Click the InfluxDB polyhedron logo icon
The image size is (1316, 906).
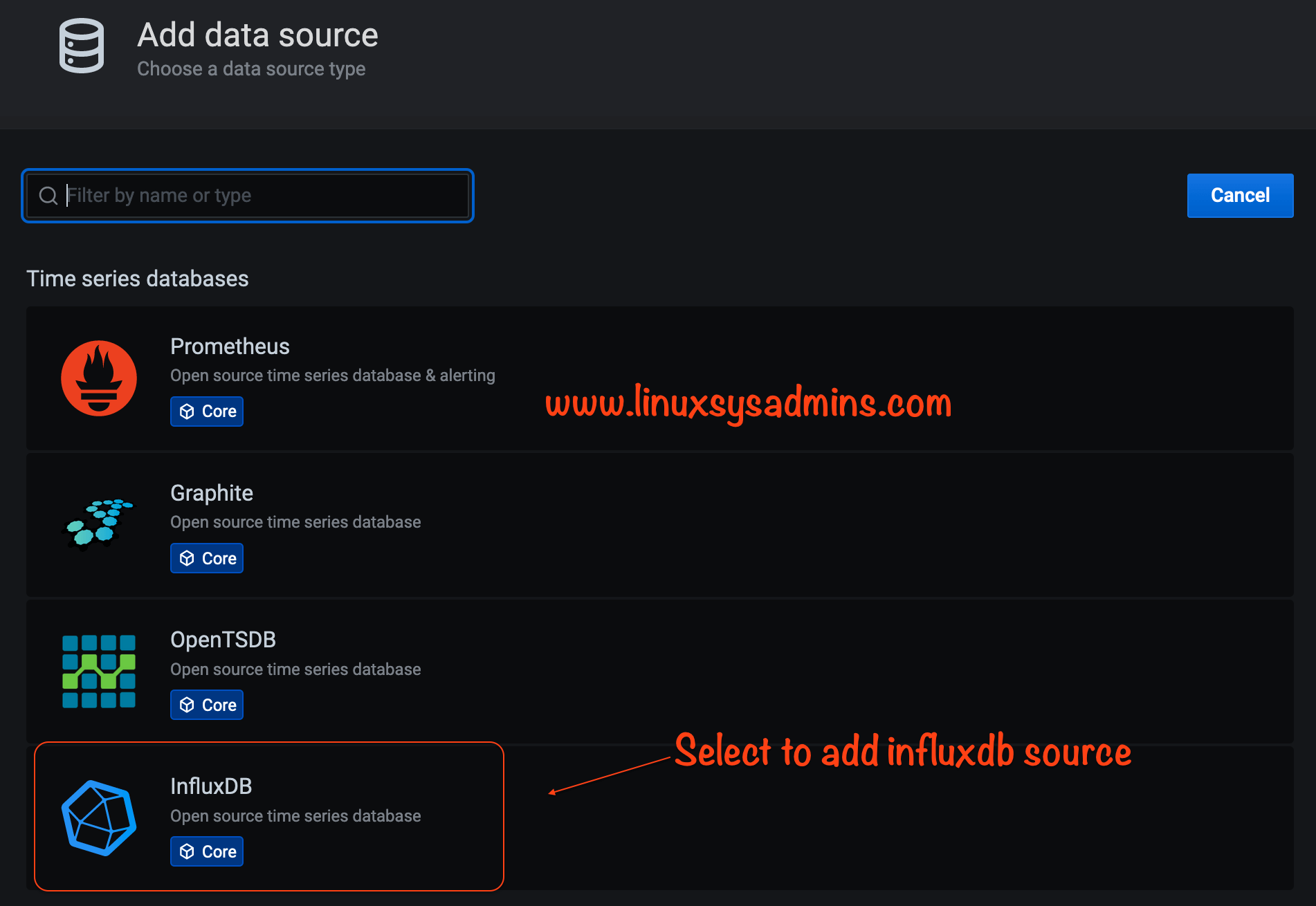click(99, 818)
